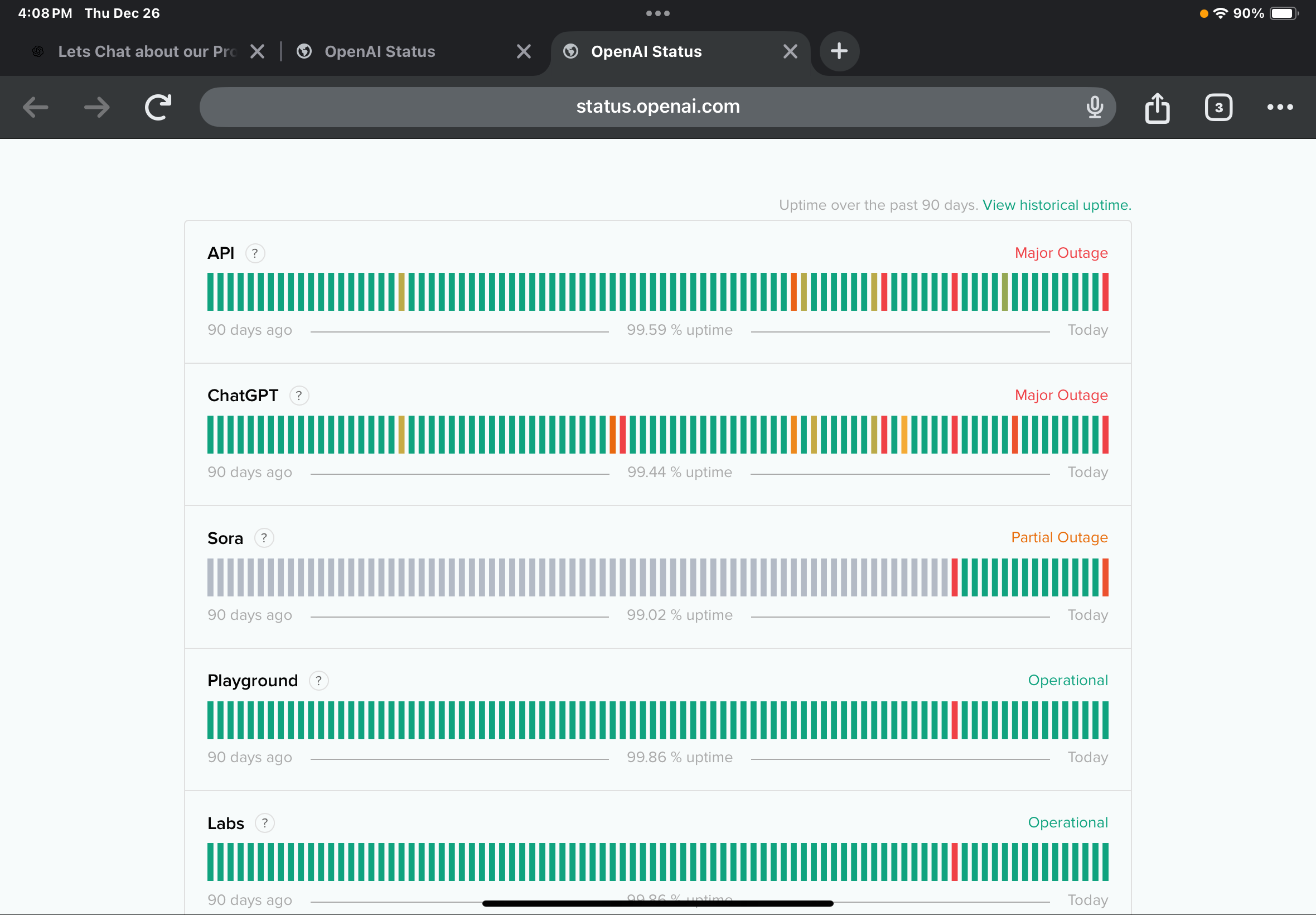Click the Sora question mark help icon
The width and height of the screenshot is (1316, 915).
click(x=264, y=538)
